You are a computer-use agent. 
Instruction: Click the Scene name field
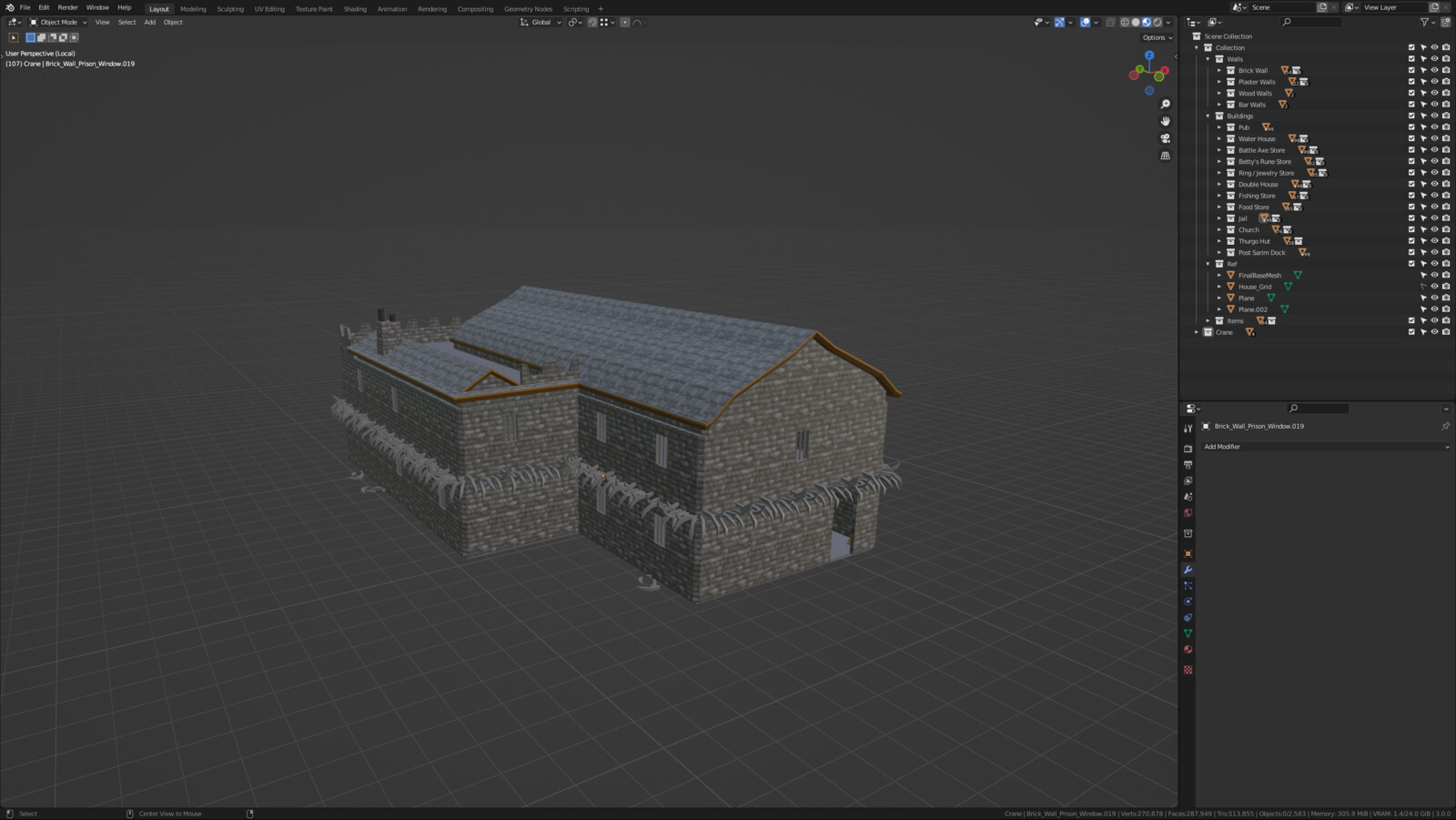1282,7
